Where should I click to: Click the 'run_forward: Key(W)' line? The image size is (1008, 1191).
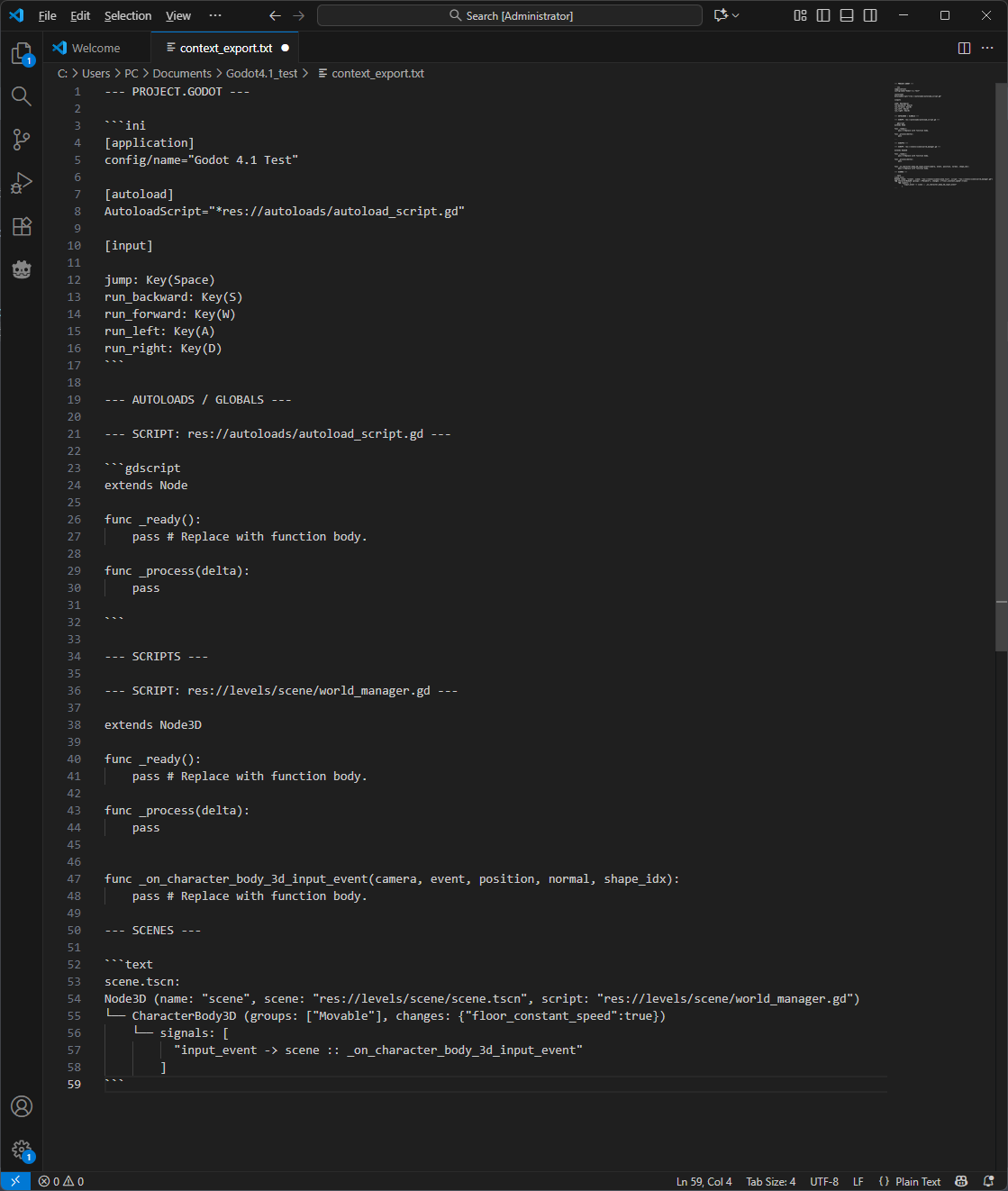(x=170, y=314)
